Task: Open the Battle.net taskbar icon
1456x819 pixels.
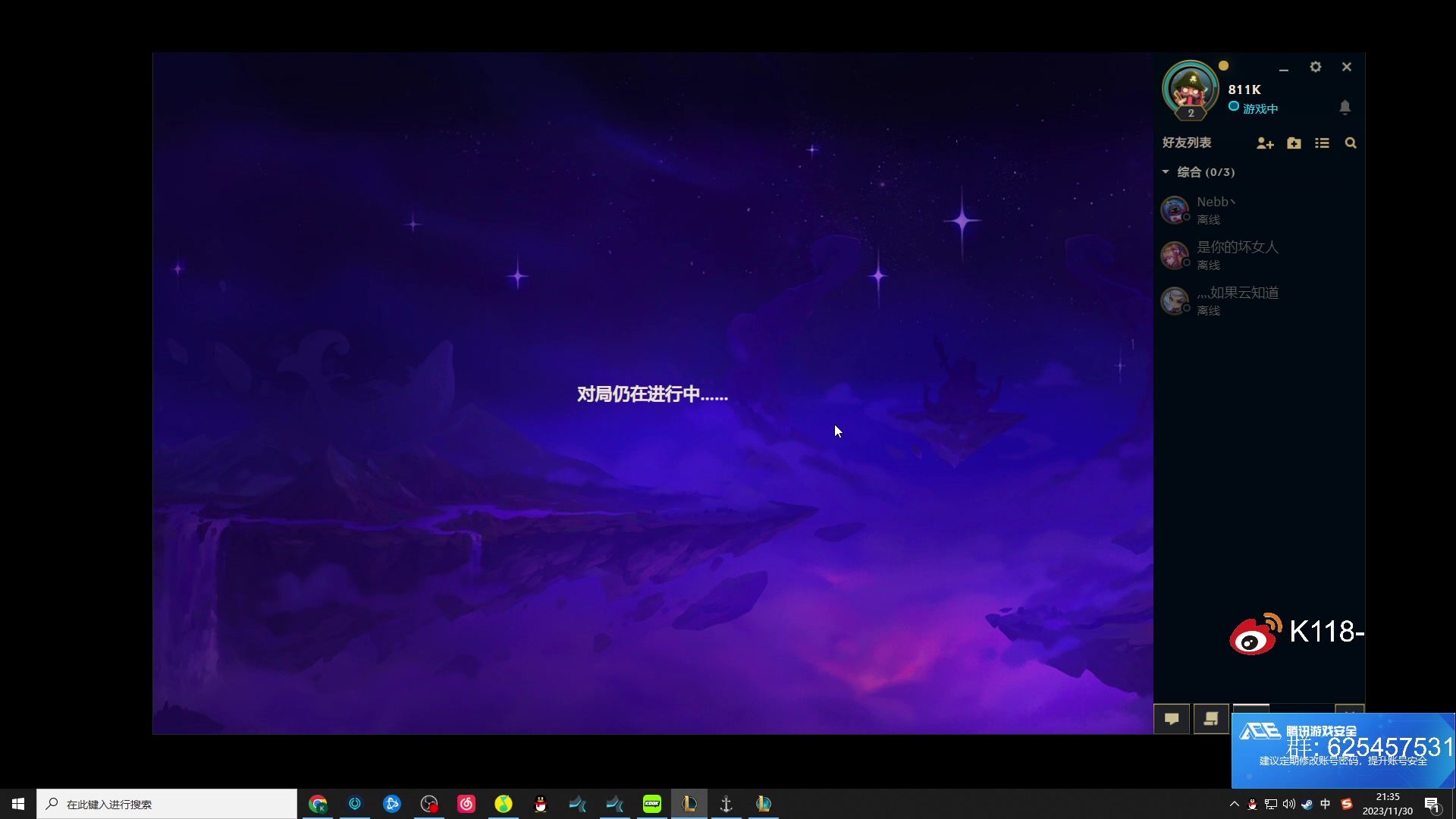Action: (392, 804)
